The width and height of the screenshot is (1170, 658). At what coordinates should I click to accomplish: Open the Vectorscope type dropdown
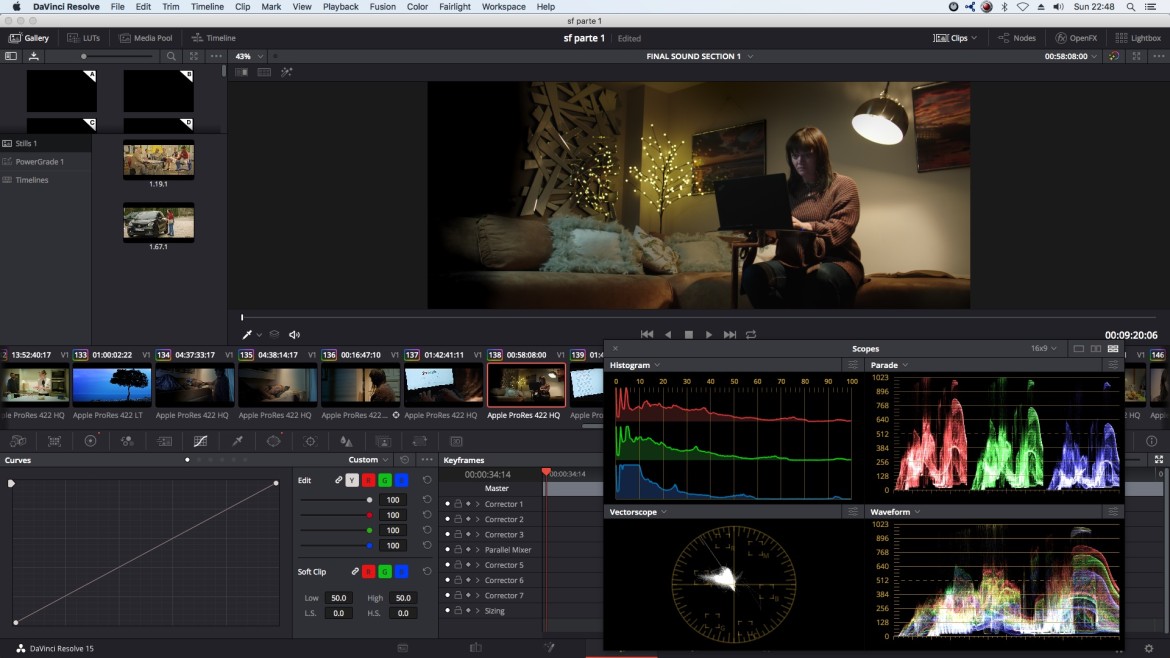coord(639,513)
